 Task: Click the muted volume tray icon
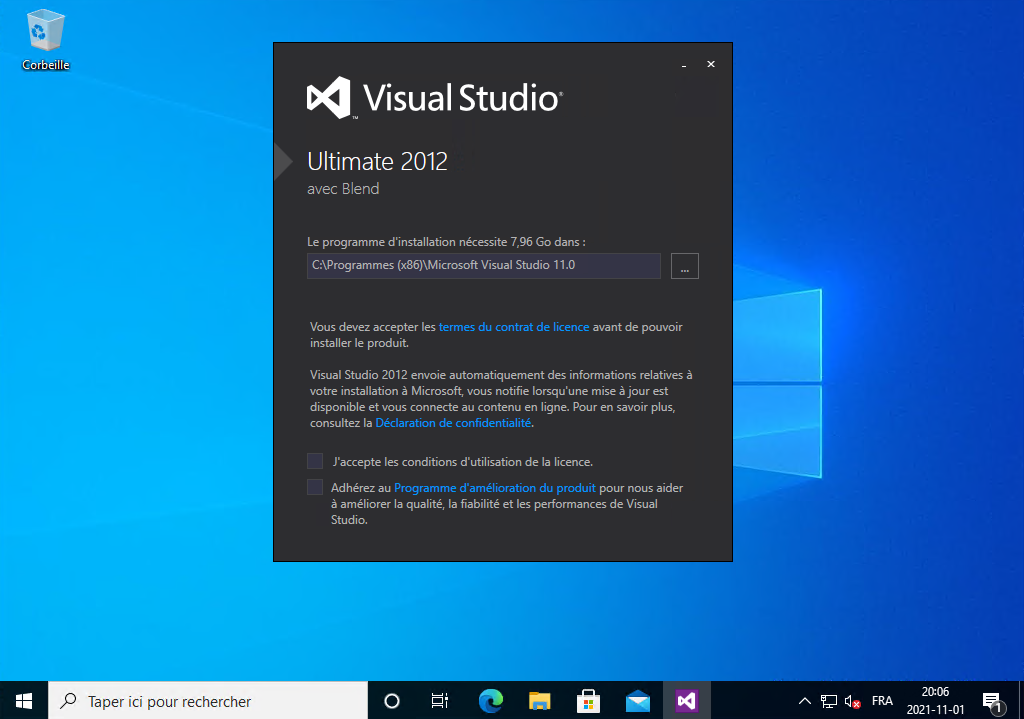coord(853,701)
